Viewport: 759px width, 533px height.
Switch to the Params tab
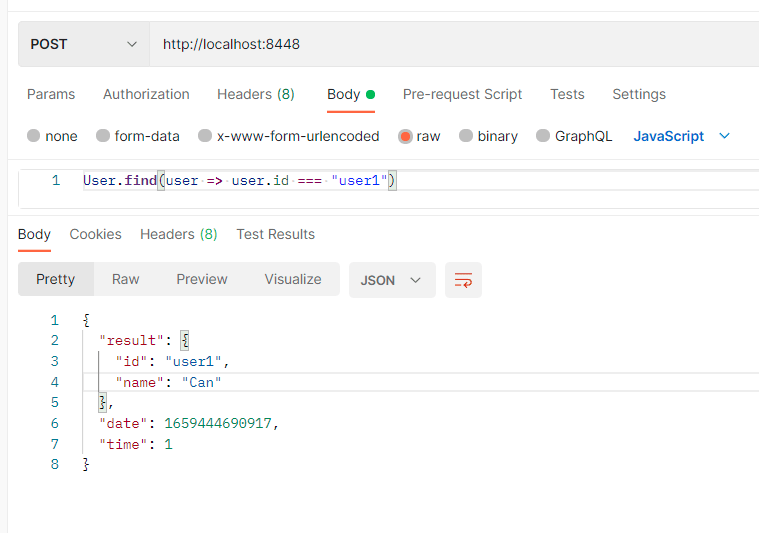coord(51,94)
